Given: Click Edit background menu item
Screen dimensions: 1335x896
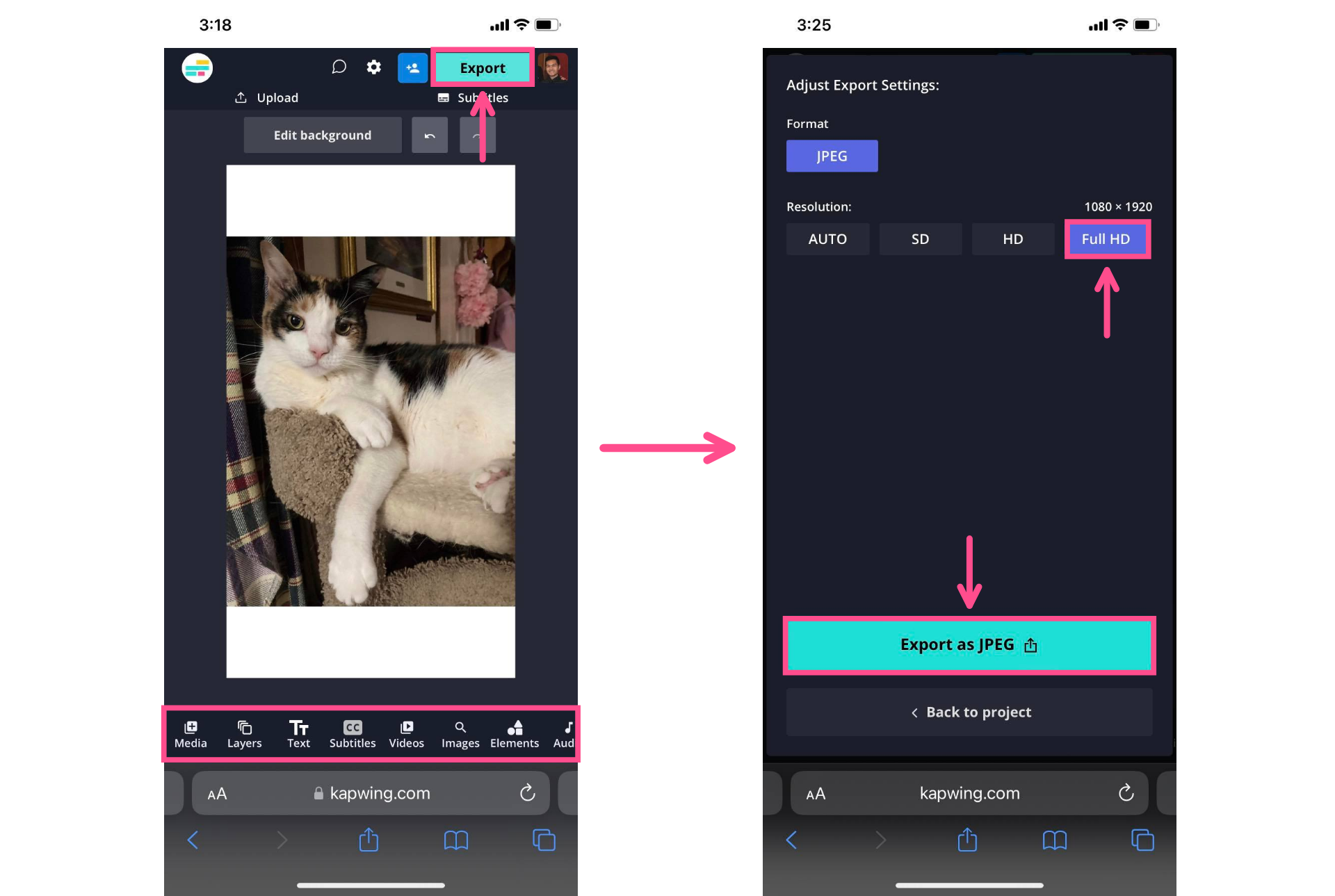Looking at the screenshot, I should [322, 134].
